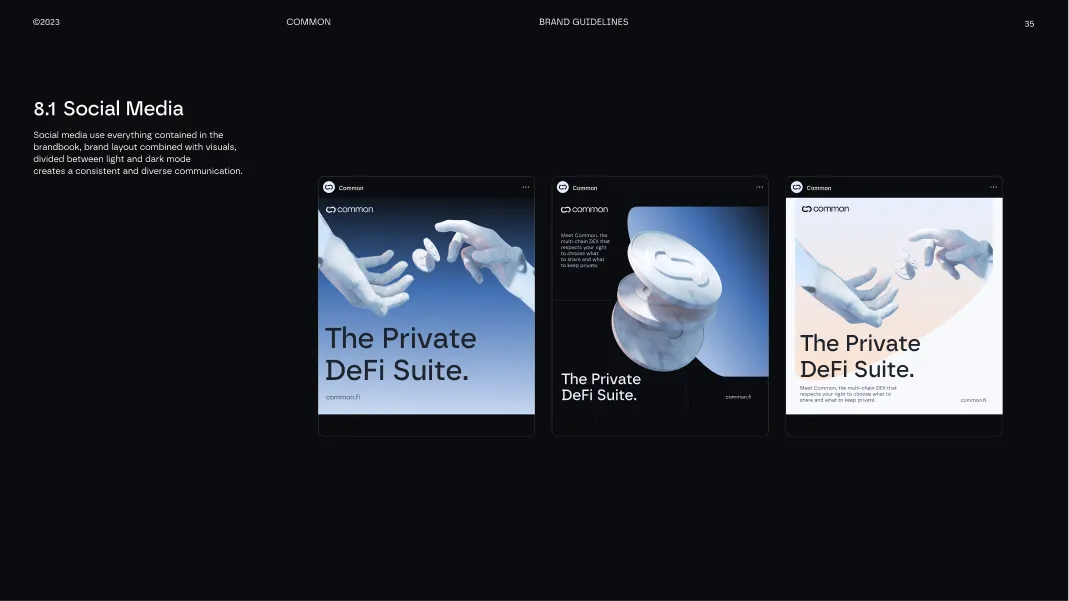
Task: Click the bookmark icon beneath the third post
Action: click(993, 423)
